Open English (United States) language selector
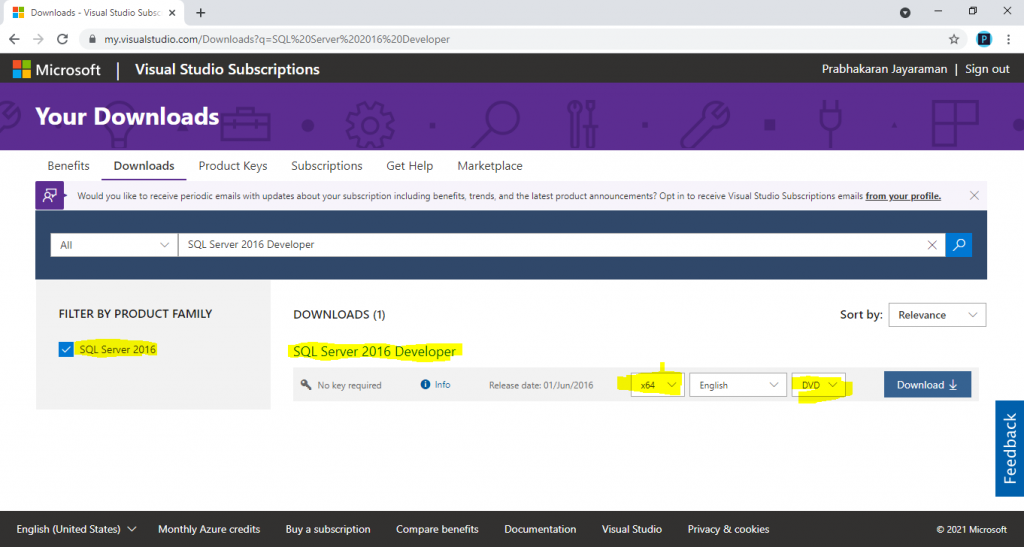This screenshot has width=1024, height=547. point(76,529)
